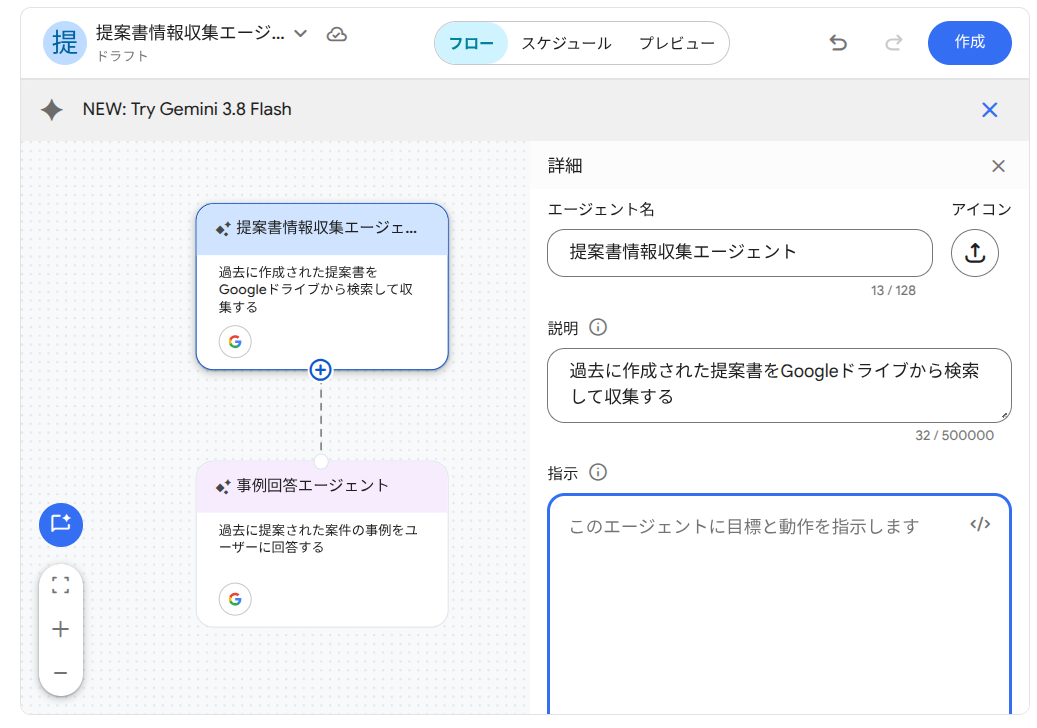Image resolution: width=1037 pixels, height=728 pixels.
Task: Show info tooltip for 指示
Action: coord(598,472)
